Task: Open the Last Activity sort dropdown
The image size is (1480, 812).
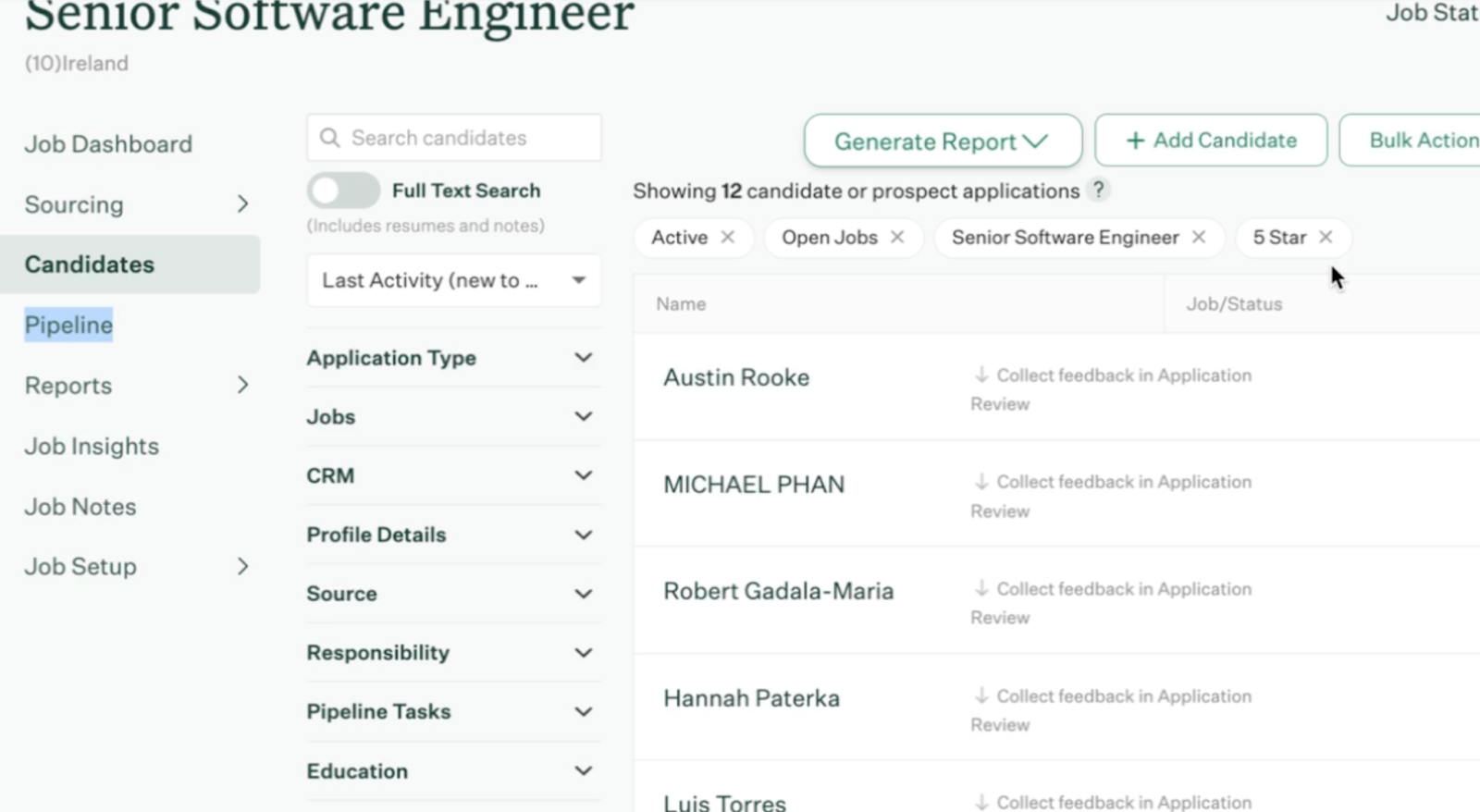Action: pos(453,280)
